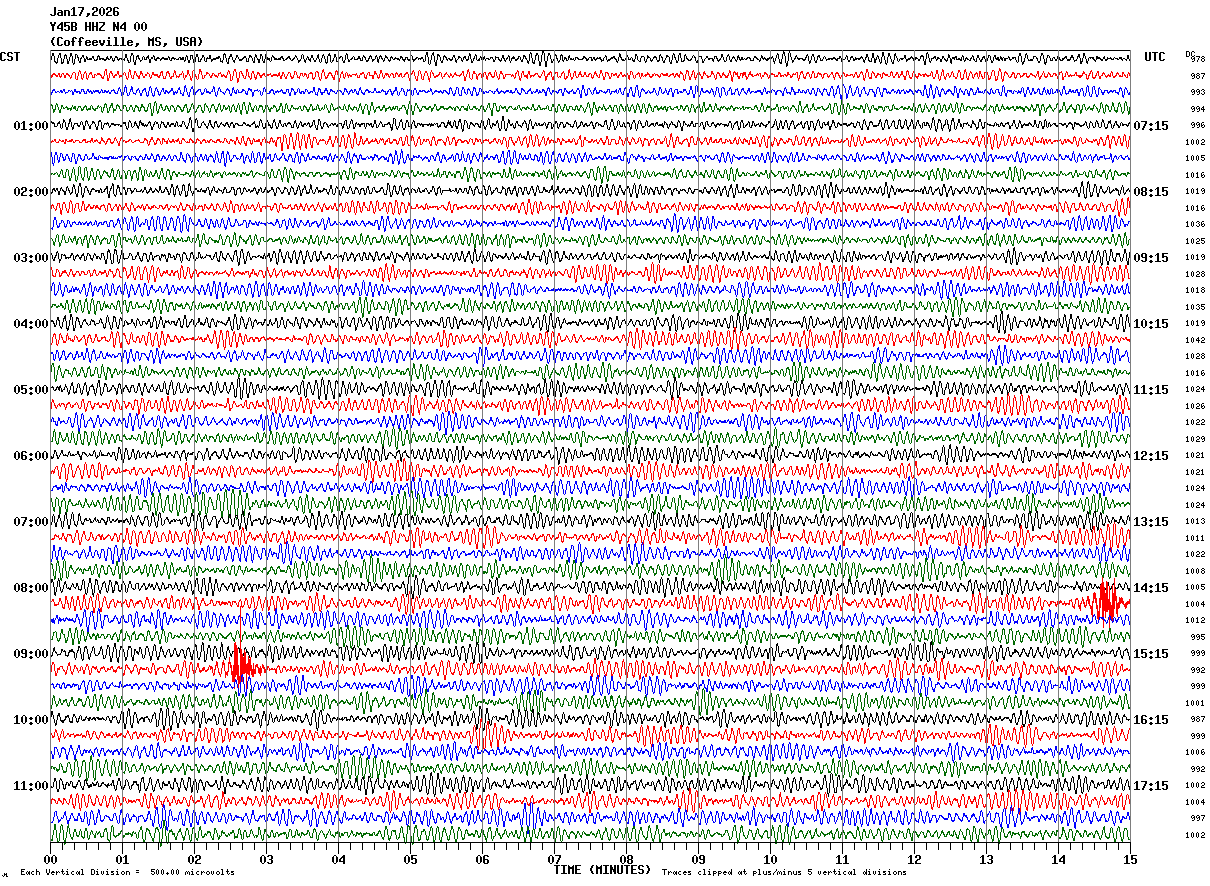
Task: Select the 09:00 CST time label
Action: (x=31, y=654)
